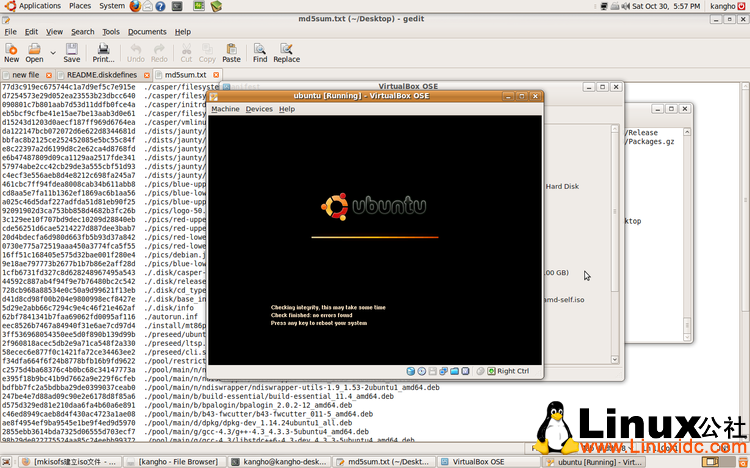
Task: Click the Redo toolbar icon
Action: pyautogui.click(x=159, y=53)
